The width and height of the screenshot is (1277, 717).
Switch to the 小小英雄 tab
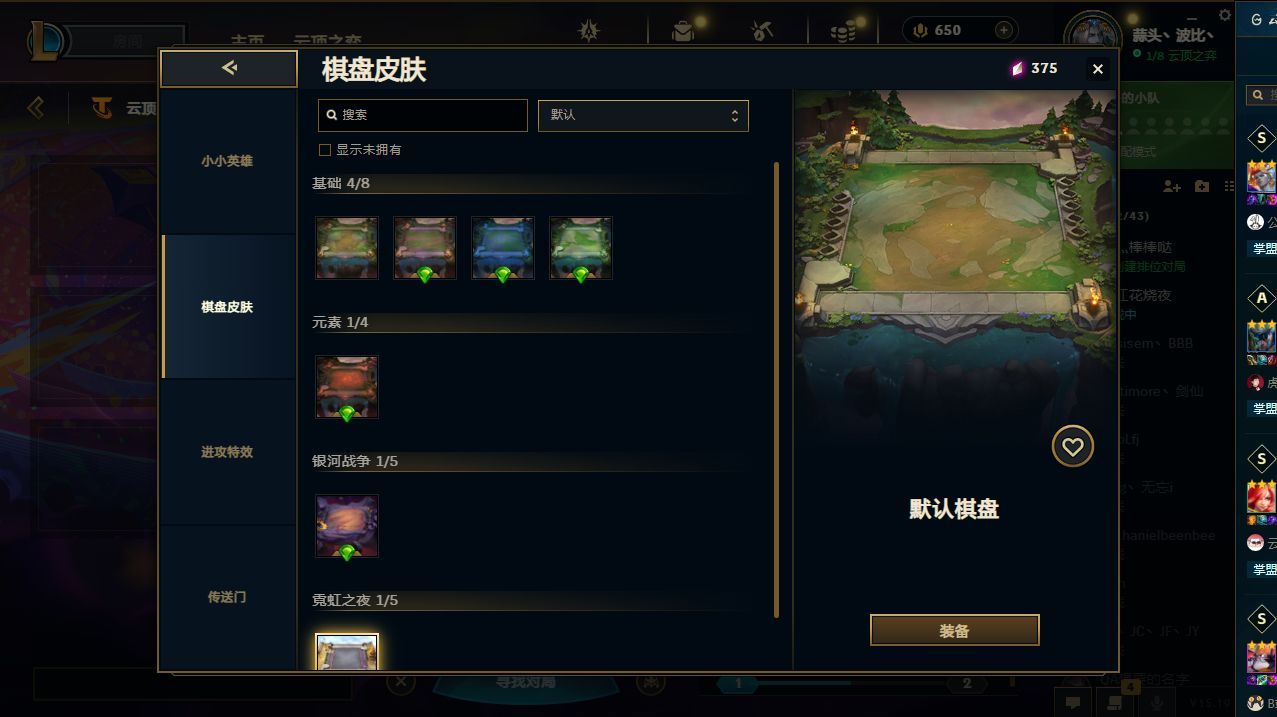[227, 161]
